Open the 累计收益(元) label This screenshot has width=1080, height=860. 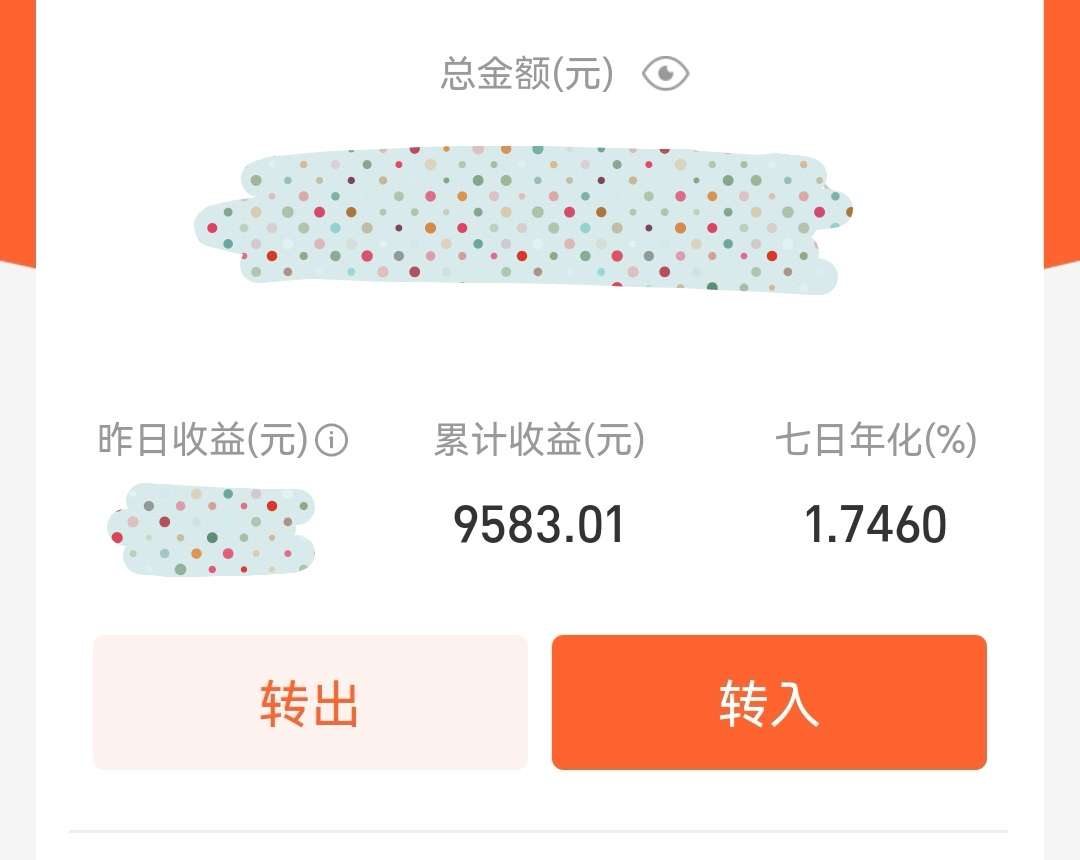pyautogui.click(x=539, y=440)
